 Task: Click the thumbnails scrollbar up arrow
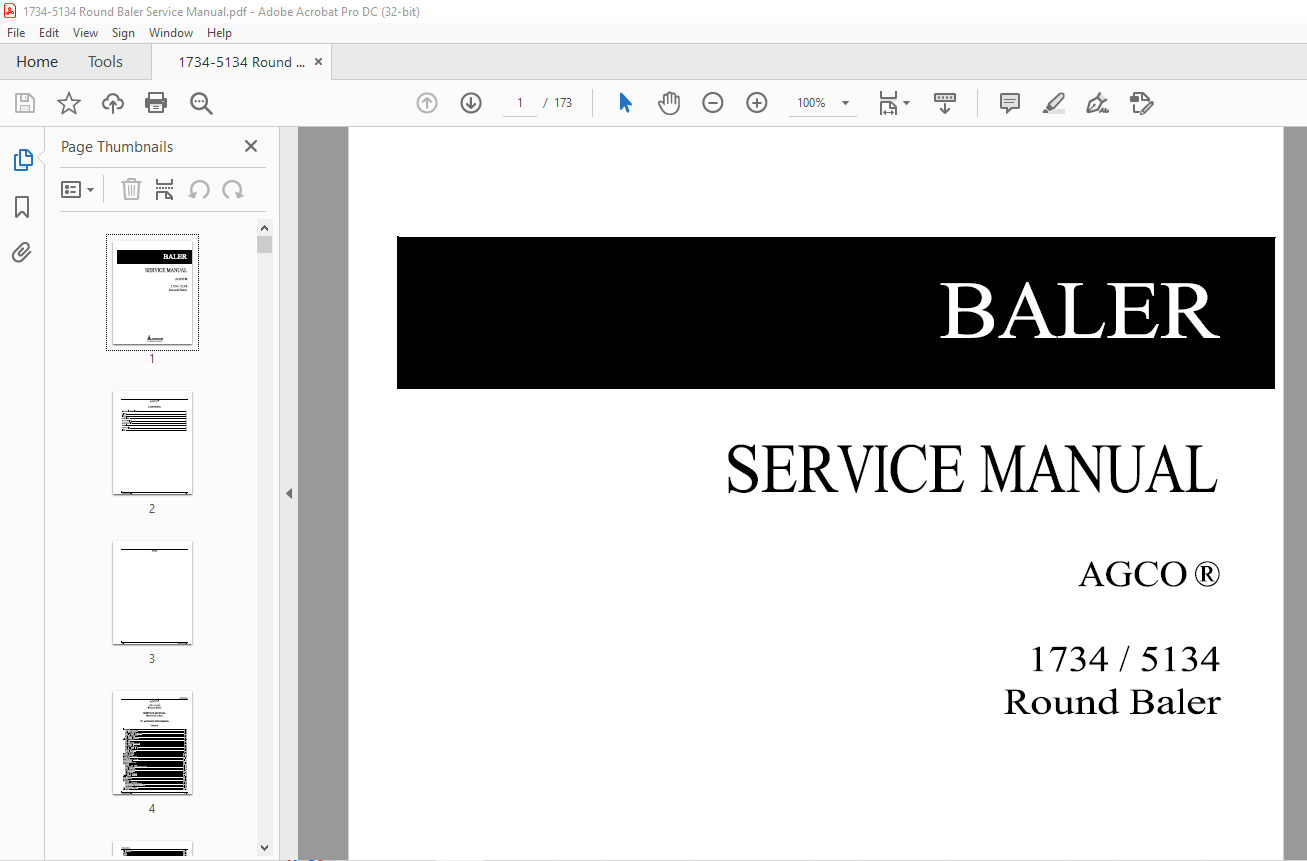pyautogui.click(x=265, y=227)
